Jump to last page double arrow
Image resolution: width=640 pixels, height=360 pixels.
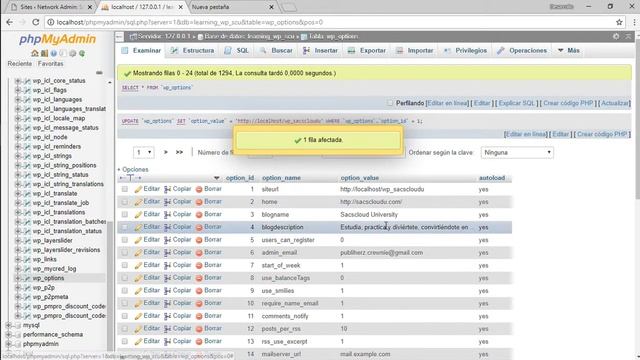click(x=179, y=152)
